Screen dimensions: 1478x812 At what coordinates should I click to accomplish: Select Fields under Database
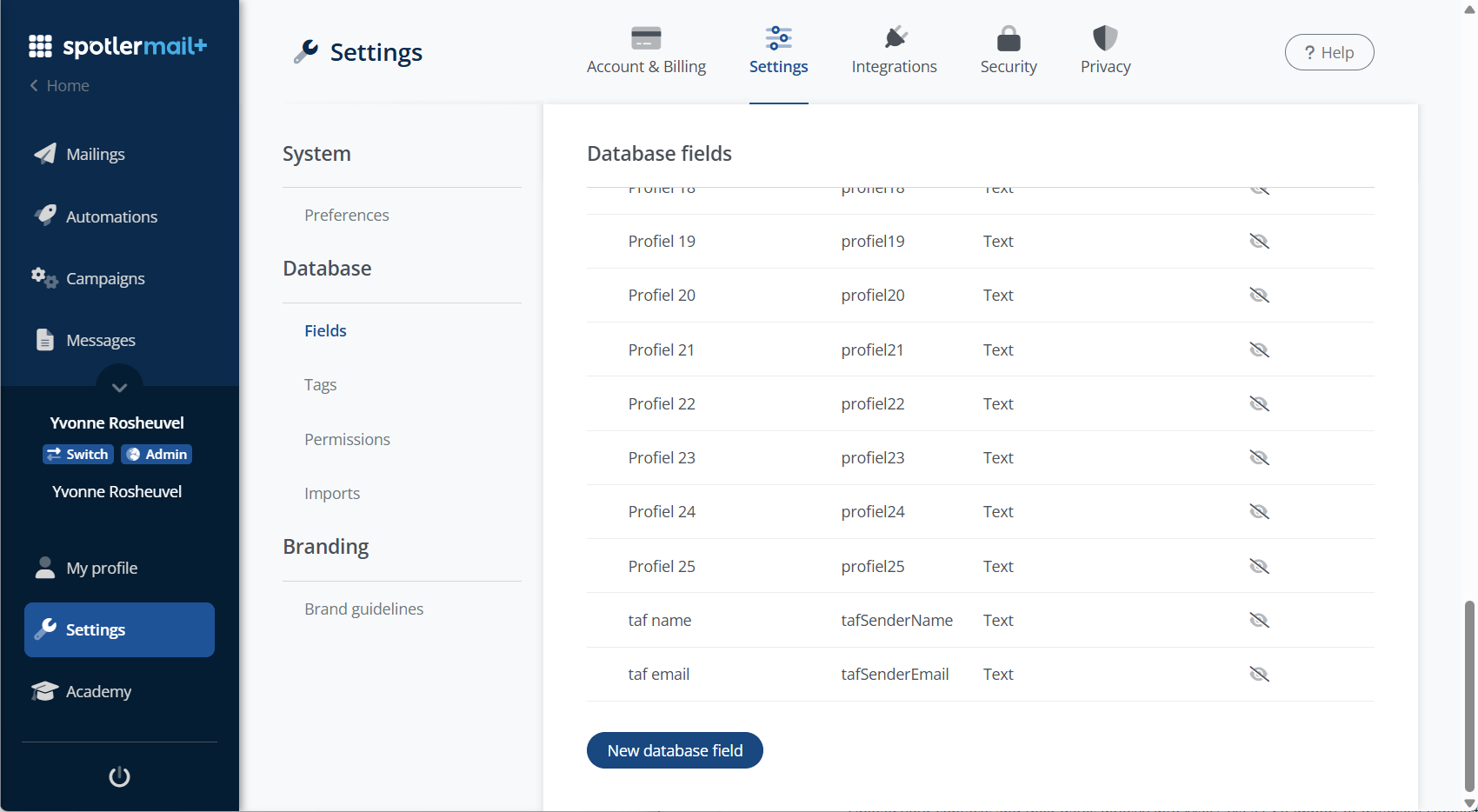[325, 330]
